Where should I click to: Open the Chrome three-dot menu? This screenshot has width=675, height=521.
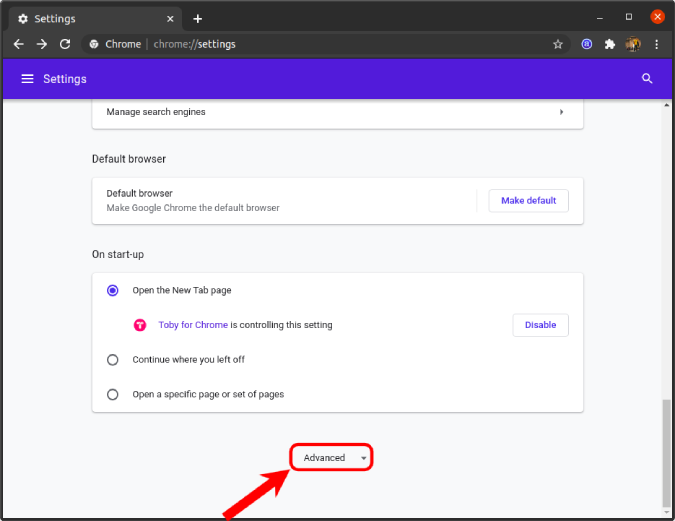[656, 44]
